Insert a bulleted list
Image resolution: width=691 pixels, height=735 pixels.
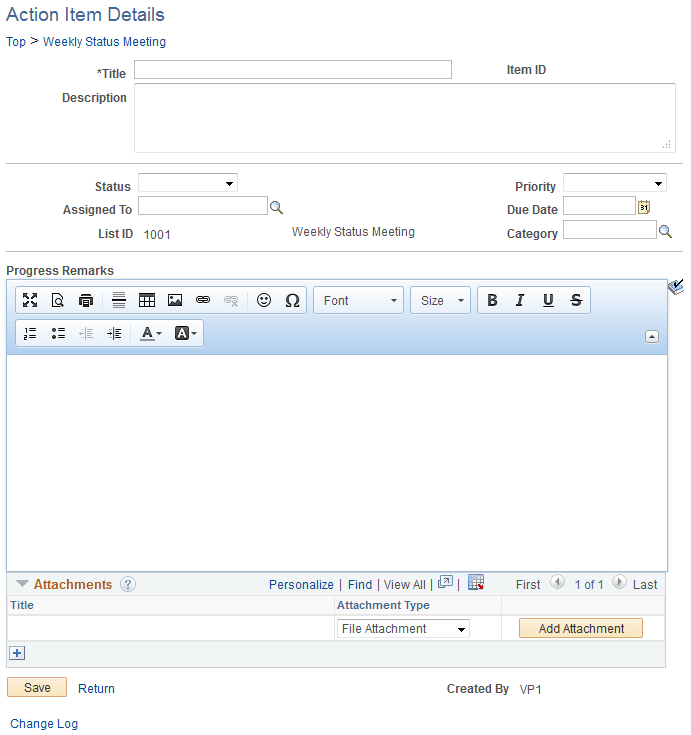coord(58,333)
